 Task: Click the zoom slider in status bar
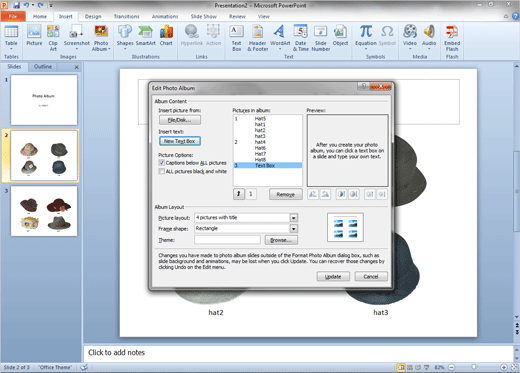[474, 367]
